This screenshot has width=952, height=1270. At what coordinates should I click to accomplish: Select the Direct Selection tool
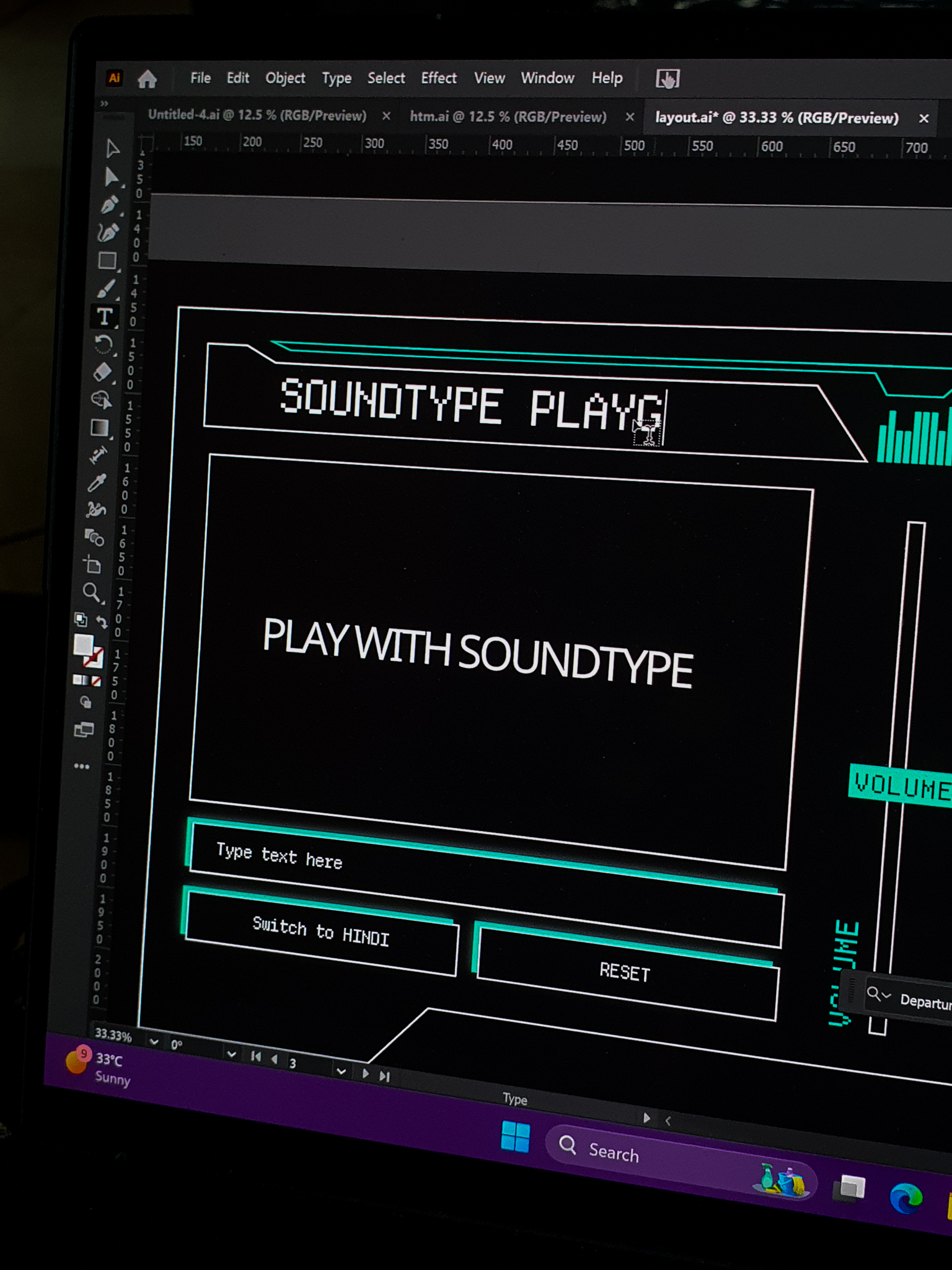[x=112, y=177]
